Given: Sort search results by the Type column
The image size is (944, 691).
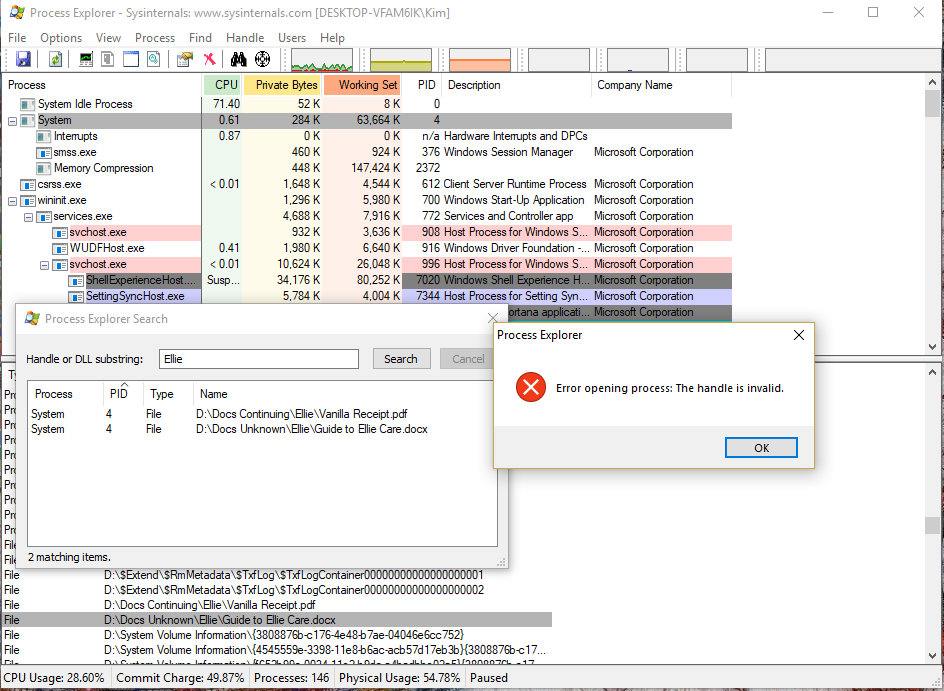Looking at the screenshot, I should pos(168,394).
